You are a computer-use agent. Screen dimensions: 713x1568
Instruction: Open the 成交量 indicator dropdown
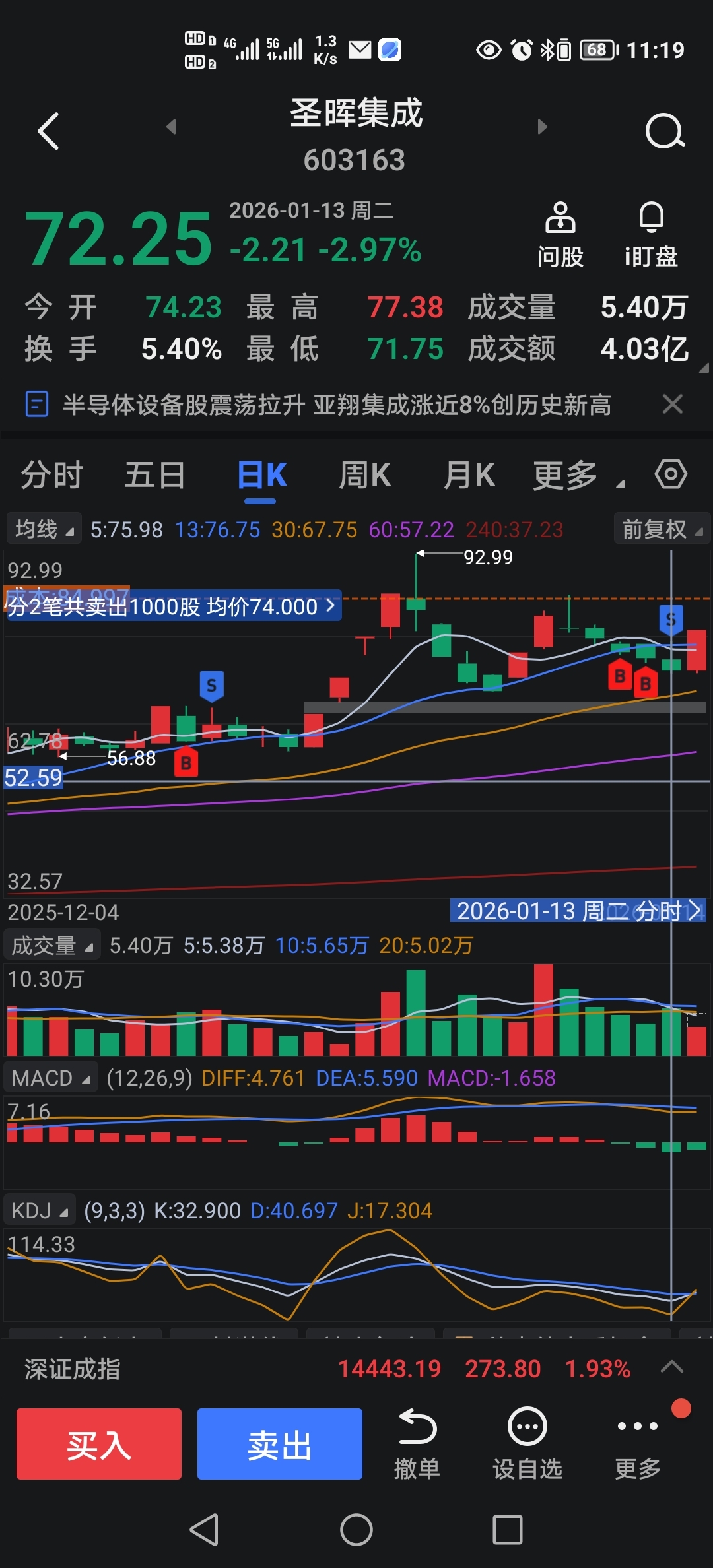52,945
